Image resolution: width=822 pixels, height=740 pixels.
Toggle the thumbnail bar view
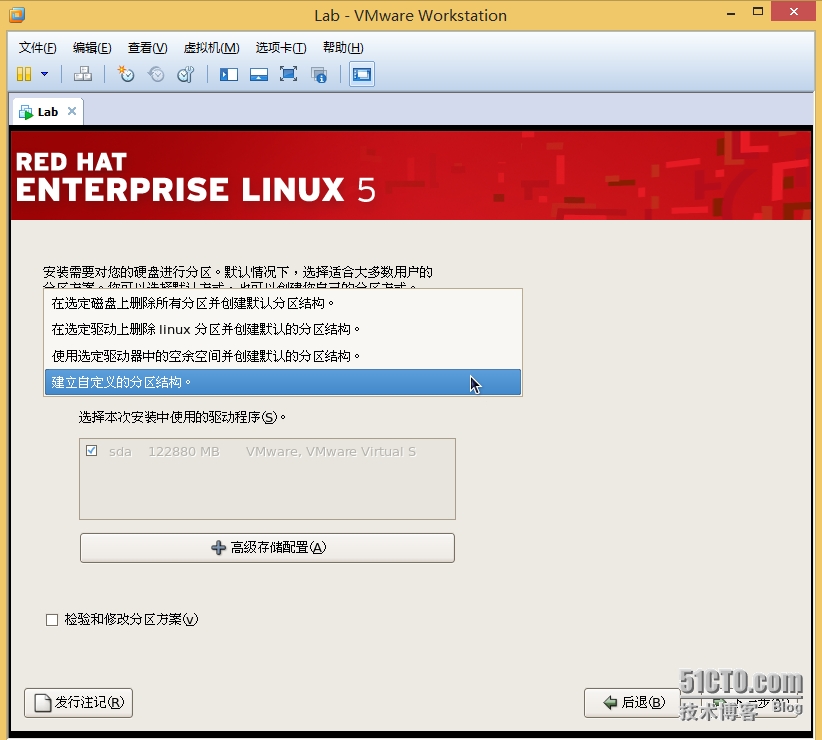[x=259, y=74]
